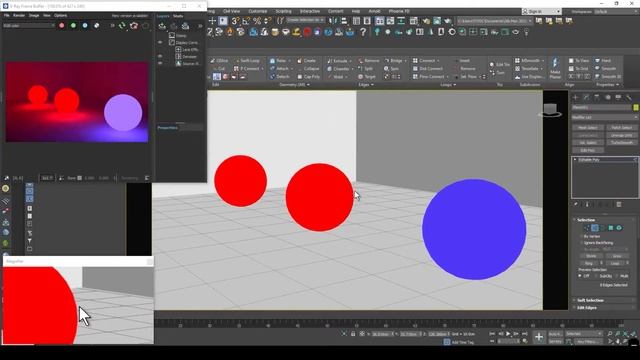The width and height of the screenshot is (640, 360).
Task: Open the Modifier List dropdown
Action: 605,118
